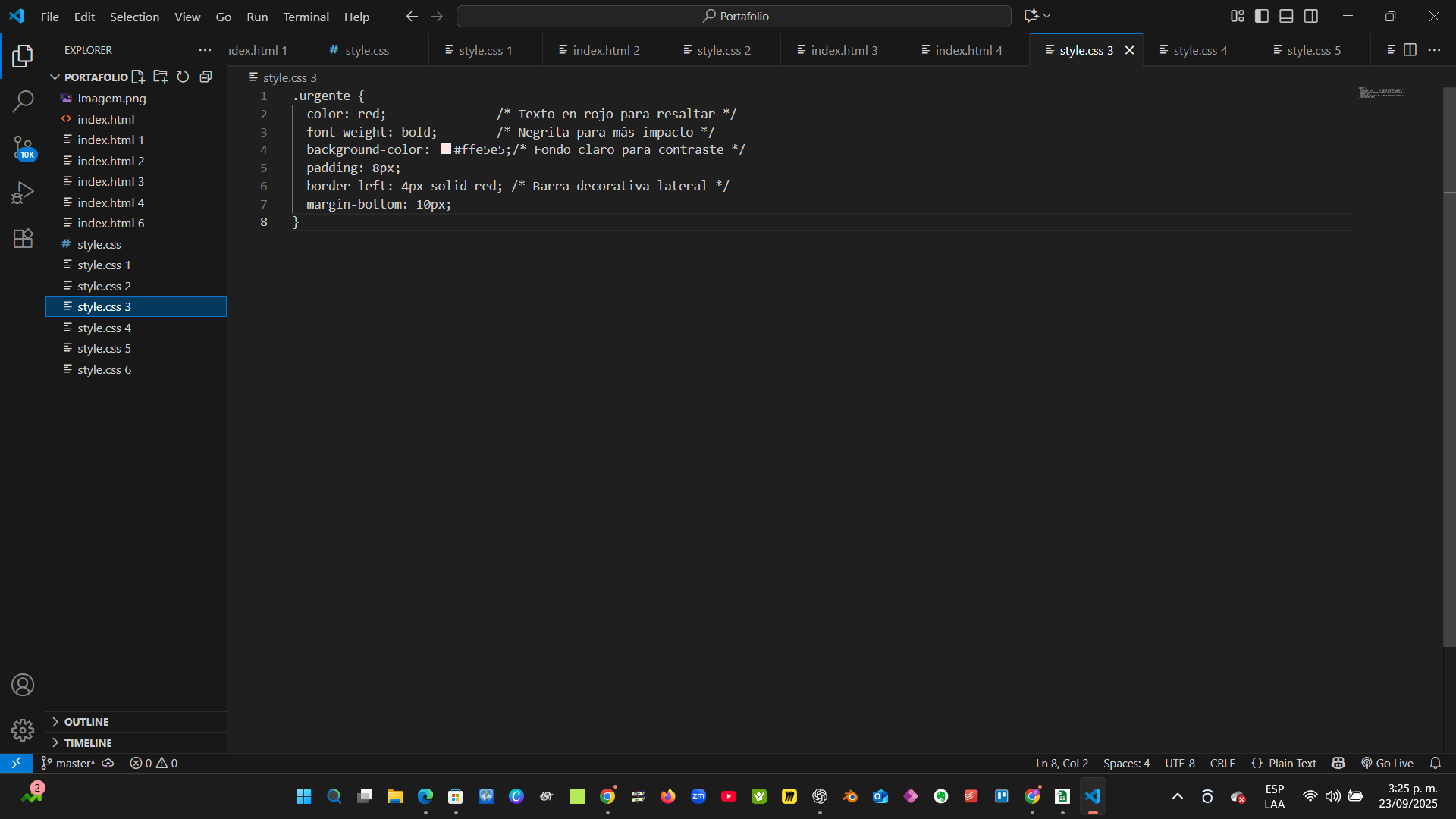Open Windows Start menu
Image resolution: width=1456 pixels, height=819 pixels.
click(304, 796)
